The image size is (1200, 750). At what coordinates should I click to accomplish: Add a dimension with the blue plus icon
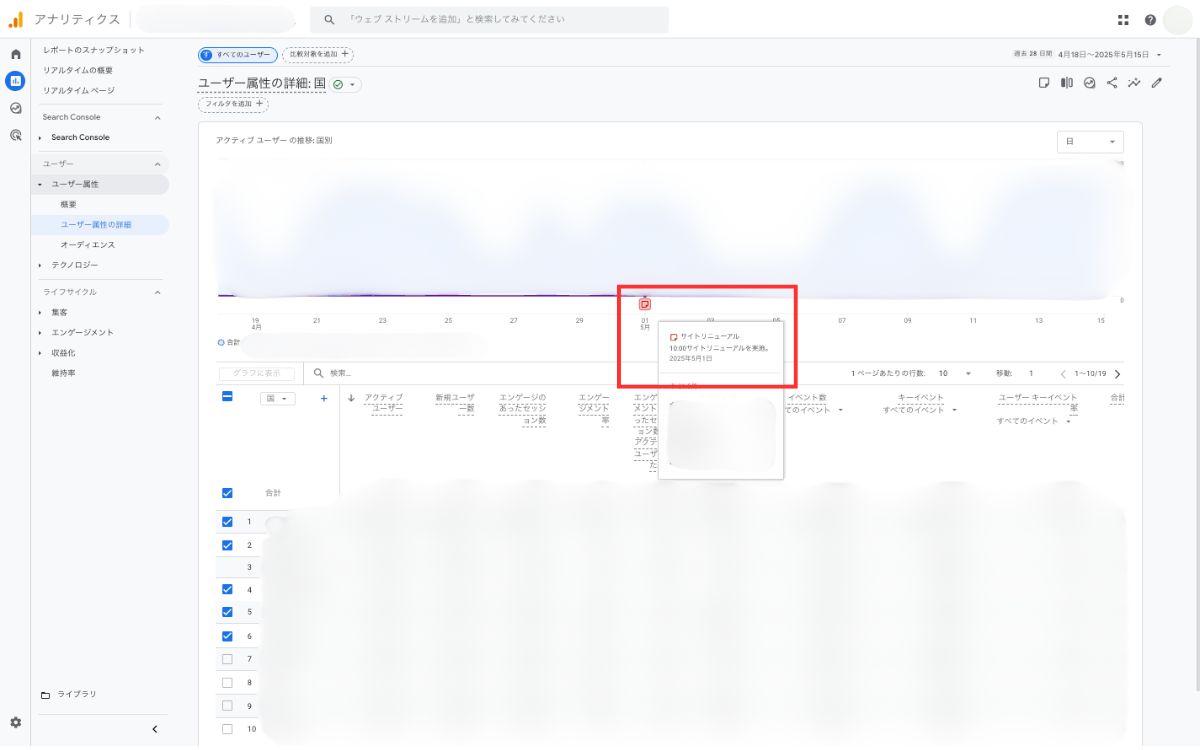(x=324, y=398)
